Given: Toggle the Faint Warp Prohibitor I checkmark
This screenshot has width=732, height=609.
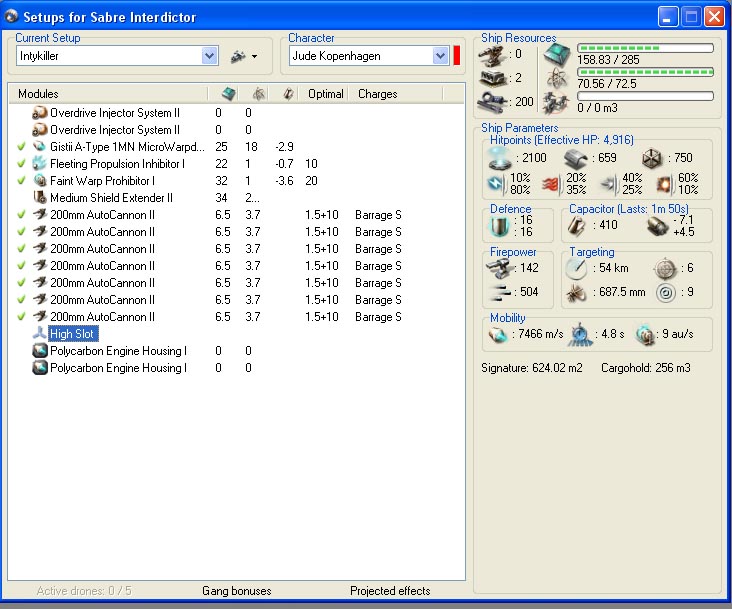Looking at the screenshot, I should 21,181.
